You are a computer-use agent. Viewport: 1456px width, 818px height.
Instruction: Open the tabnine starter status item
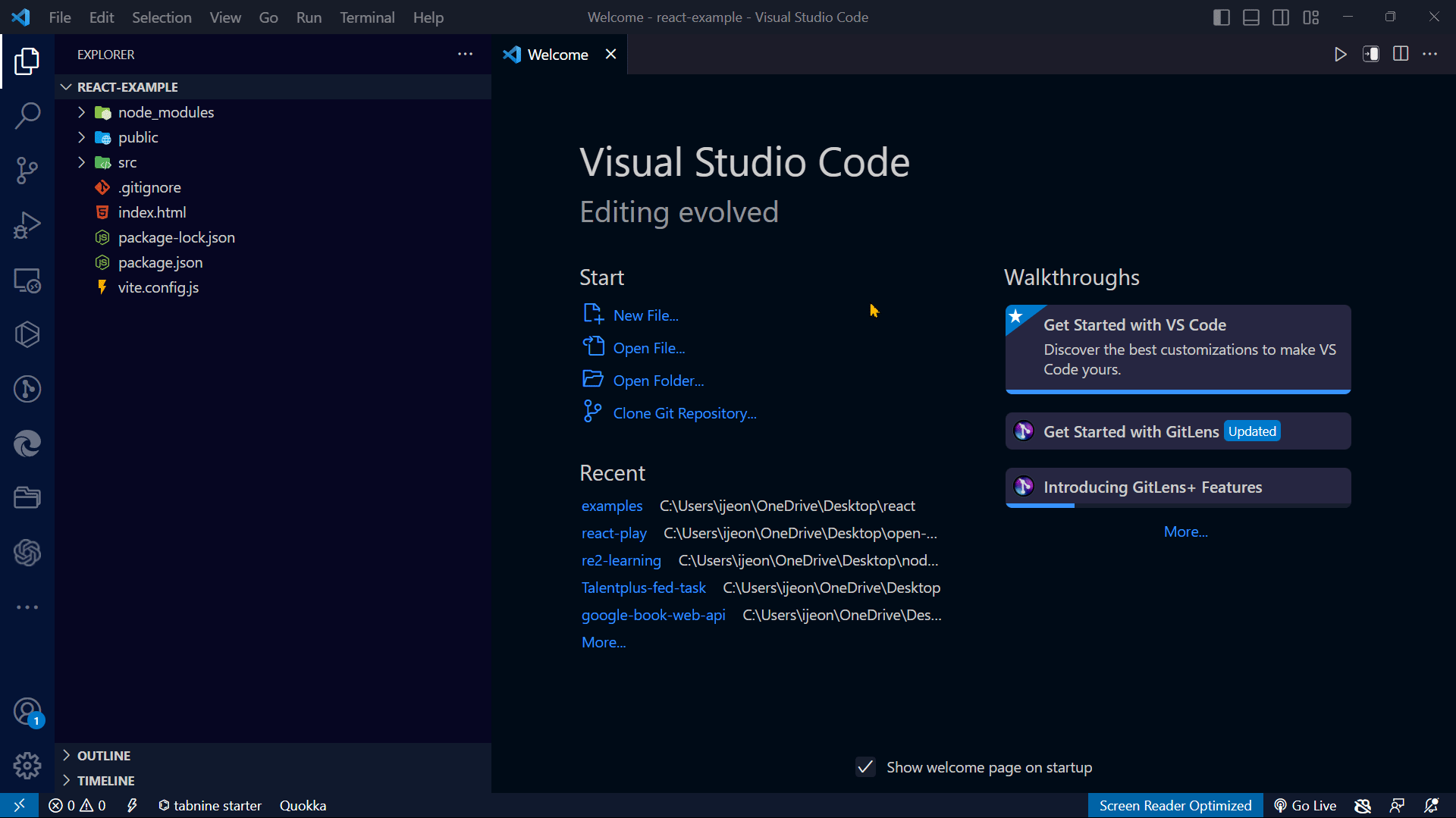(210, 805)
